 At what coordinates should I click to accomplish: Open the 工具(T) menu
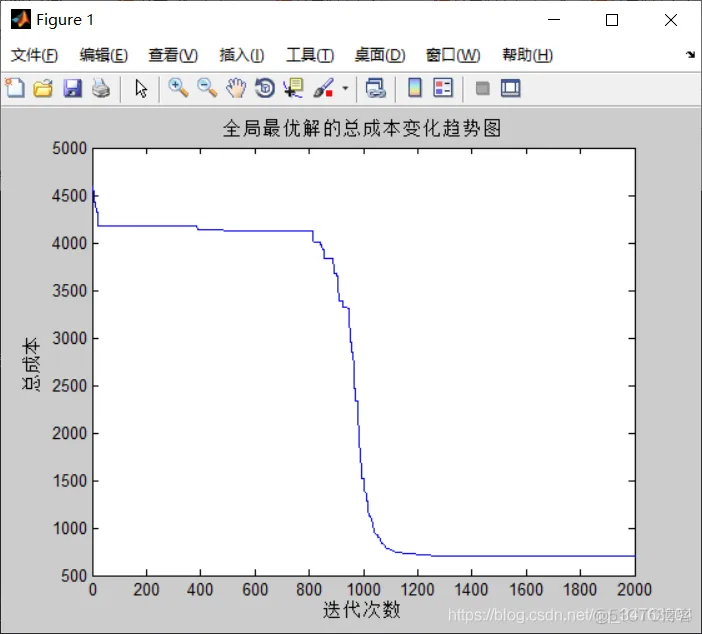310,55
